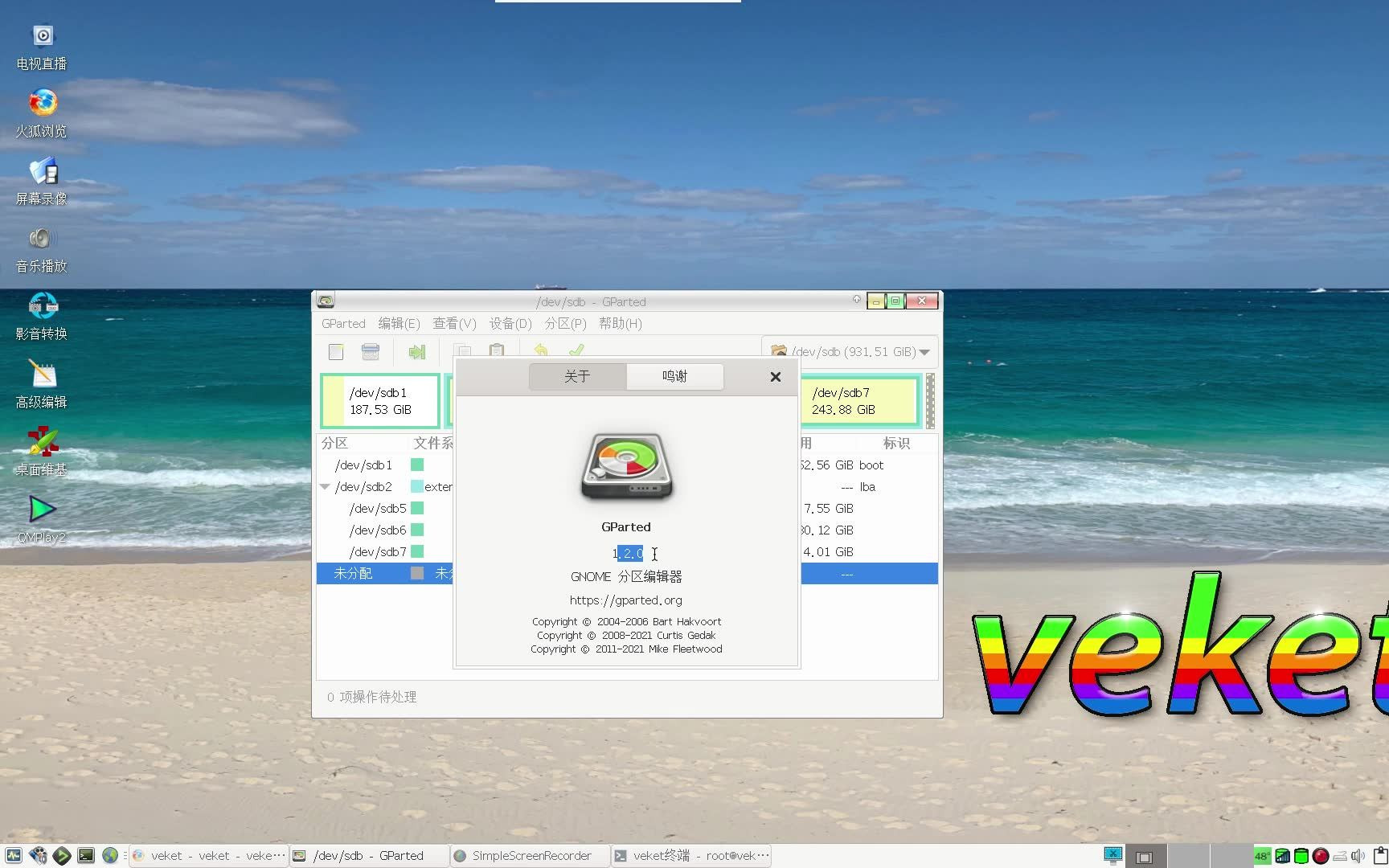This screenshot has height=868, width=1389.
Task: Collapse the /dev/sdb2 extended partition tree
Action: coord(325,487)
